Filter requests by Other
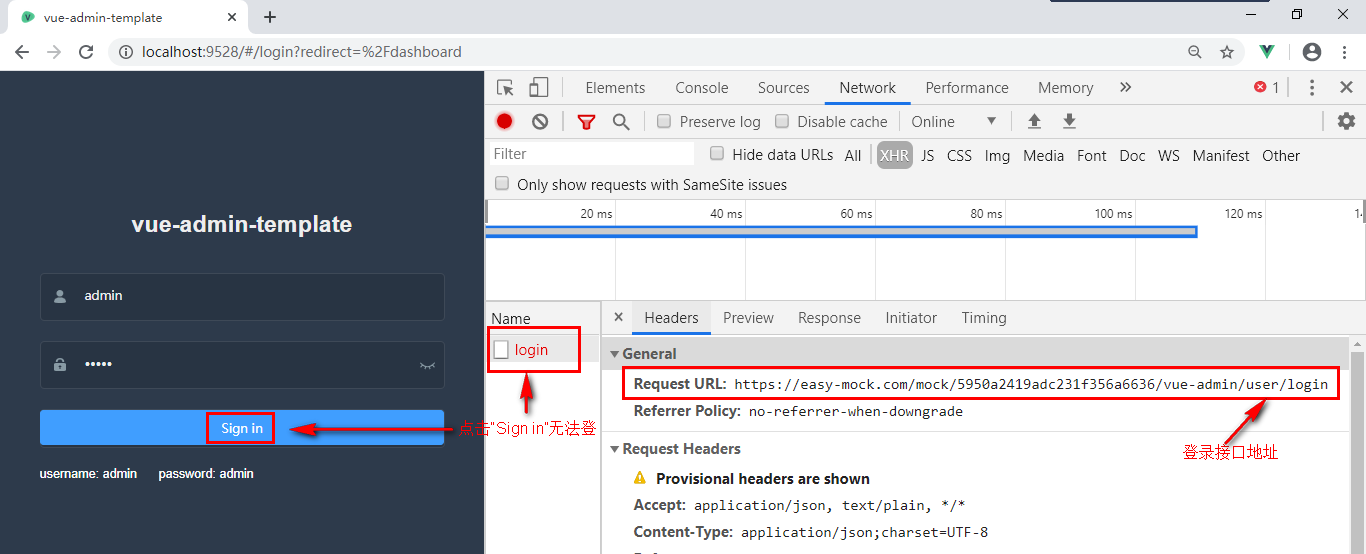Screen dimensions: 1366x554 pos(1281,155)
